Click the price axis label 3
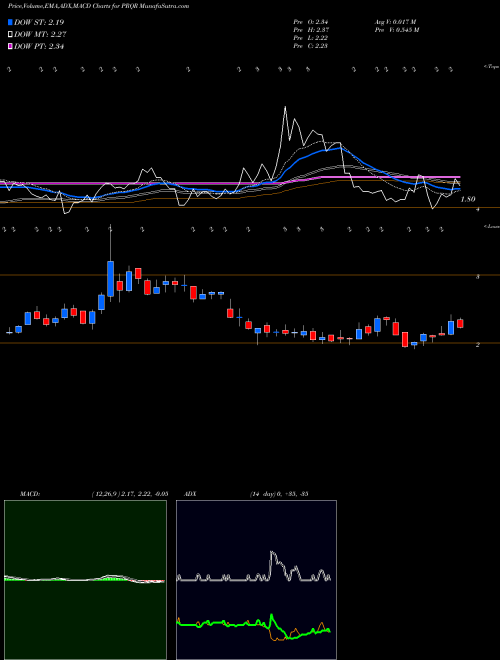Screen dimensions: 500x660 478,277
